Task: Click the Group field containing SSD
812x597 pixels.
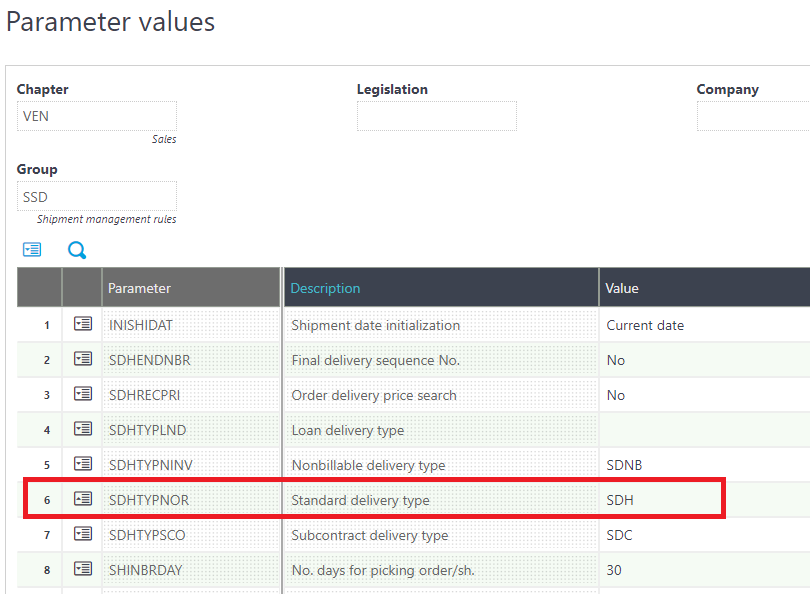Action: 96,196
